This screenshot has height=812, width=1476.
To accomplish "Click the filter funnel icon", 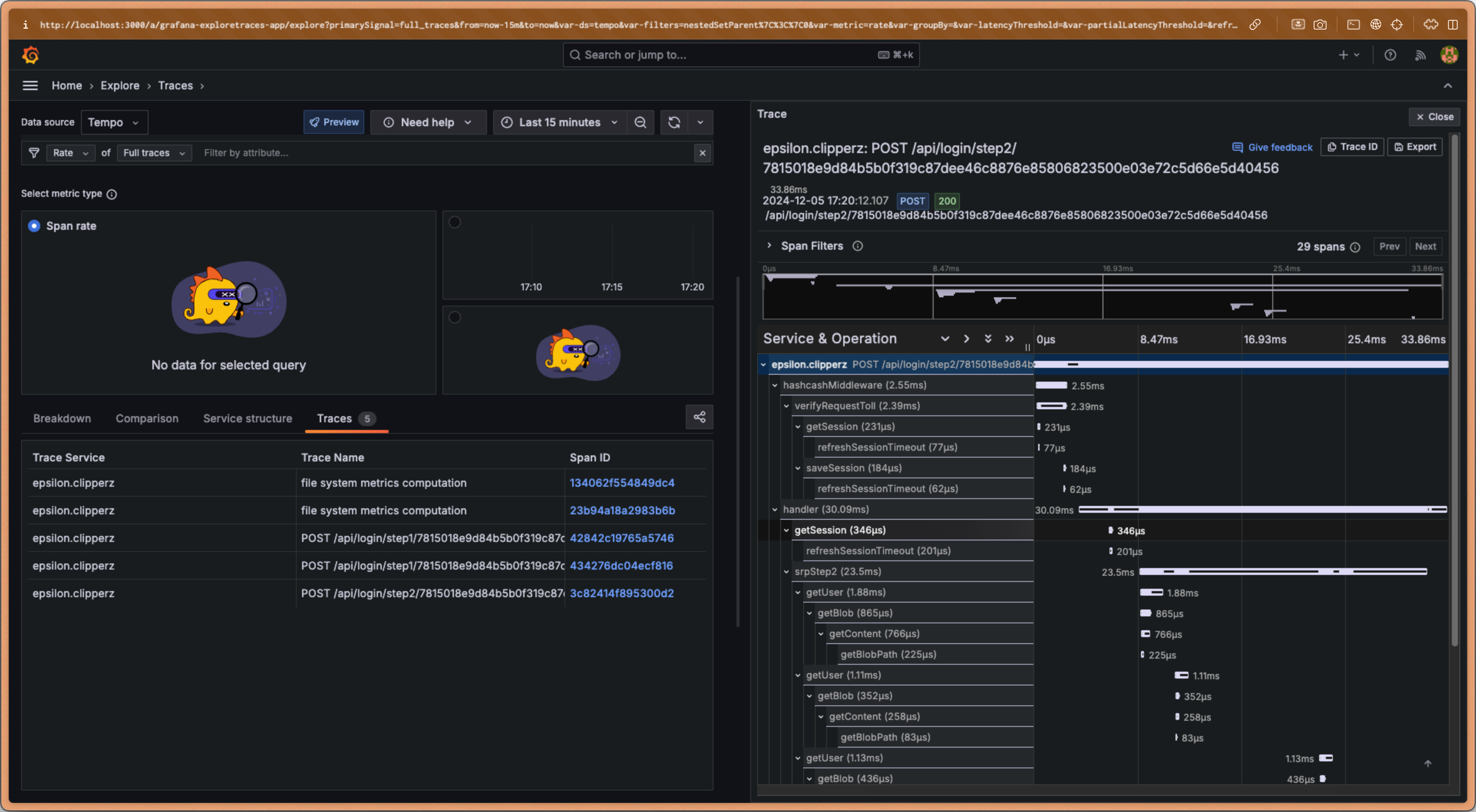I will click(x=34, y=153).
